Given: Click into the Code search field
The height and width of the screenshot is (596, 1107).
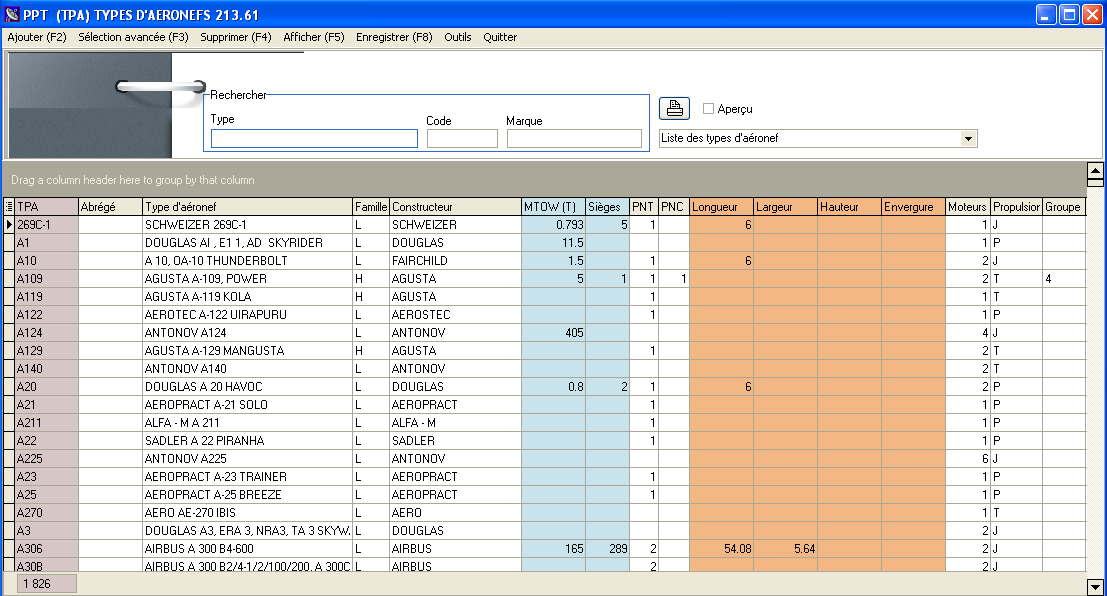Looking at the screenshot, I should coord(462,138).
